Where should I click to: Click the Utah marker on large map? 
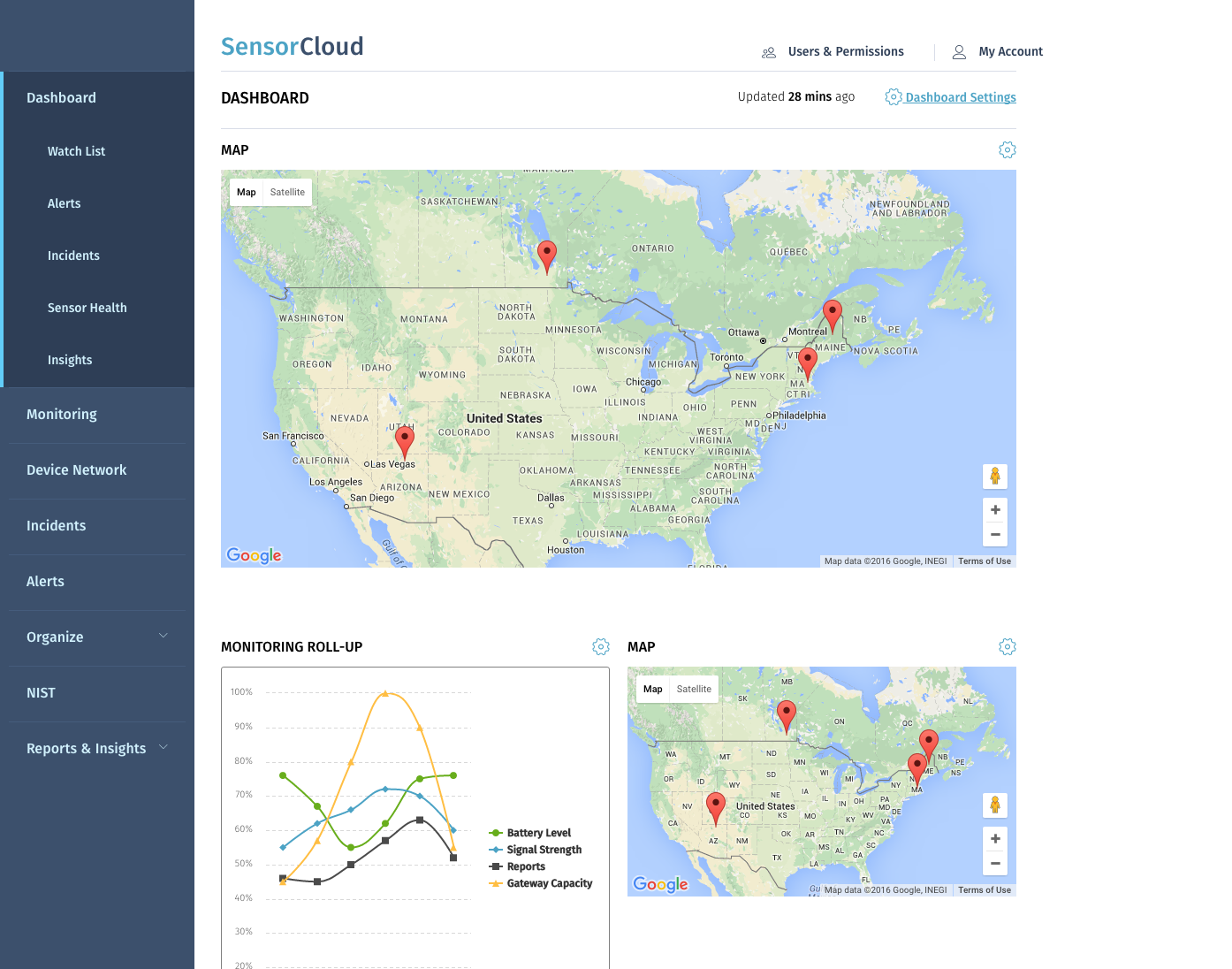(x=405, y=443)
